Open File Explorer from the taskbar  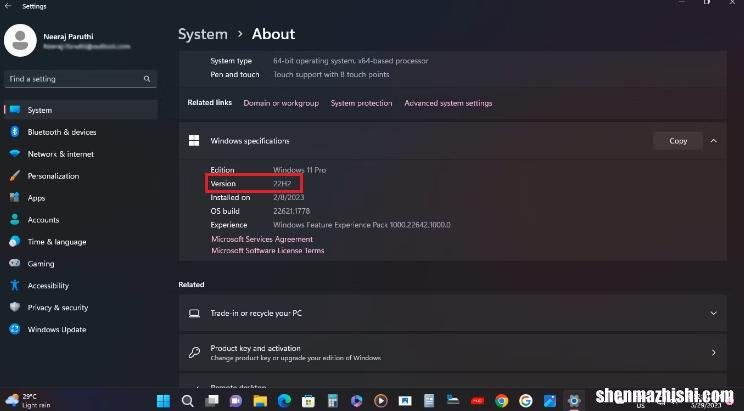click(x=260, y=401)
